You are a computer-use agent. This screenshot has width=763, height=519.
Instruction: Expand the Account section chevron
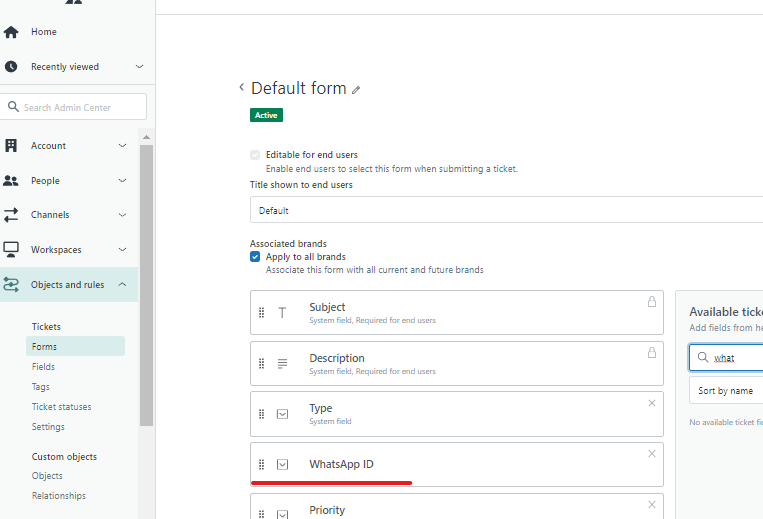point(123,145)
